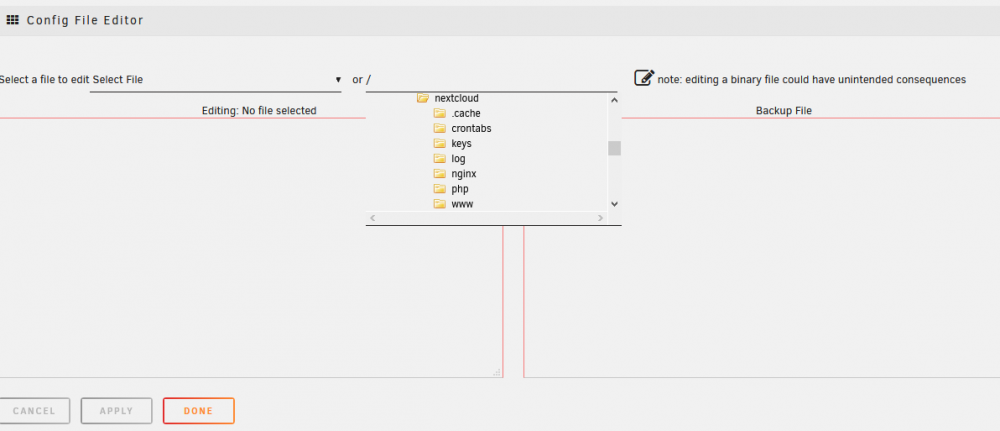This screenshot has width=1000, height=431.
Task: Click the Editing: No file selected label
Action: (259, 111)
